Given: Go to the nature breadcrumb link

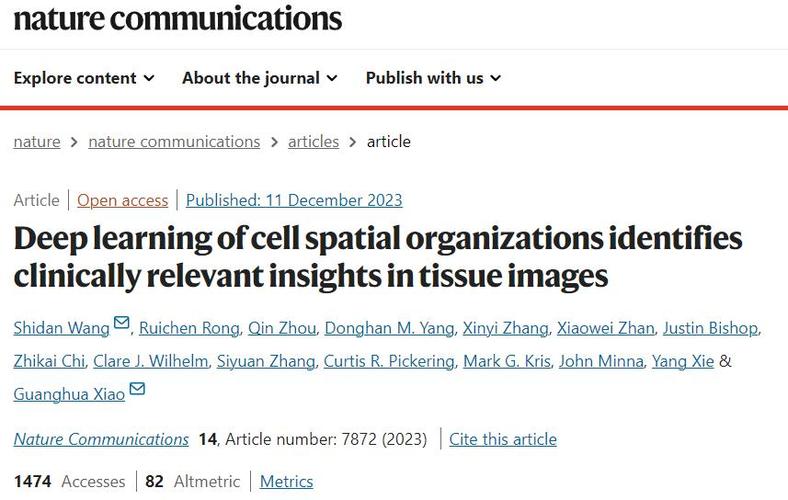Looking at the screenshot, I should (37, 142).
